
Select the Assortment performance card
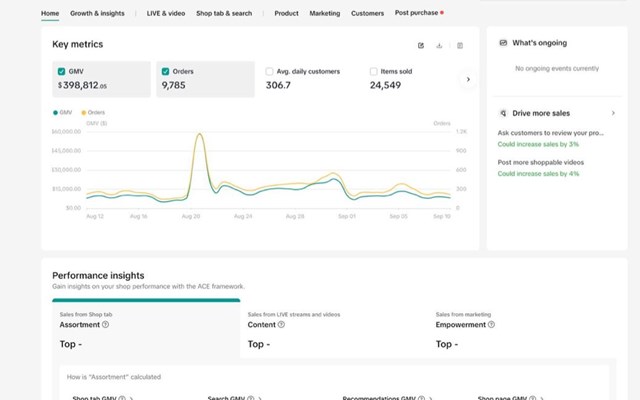coord(146,329)
